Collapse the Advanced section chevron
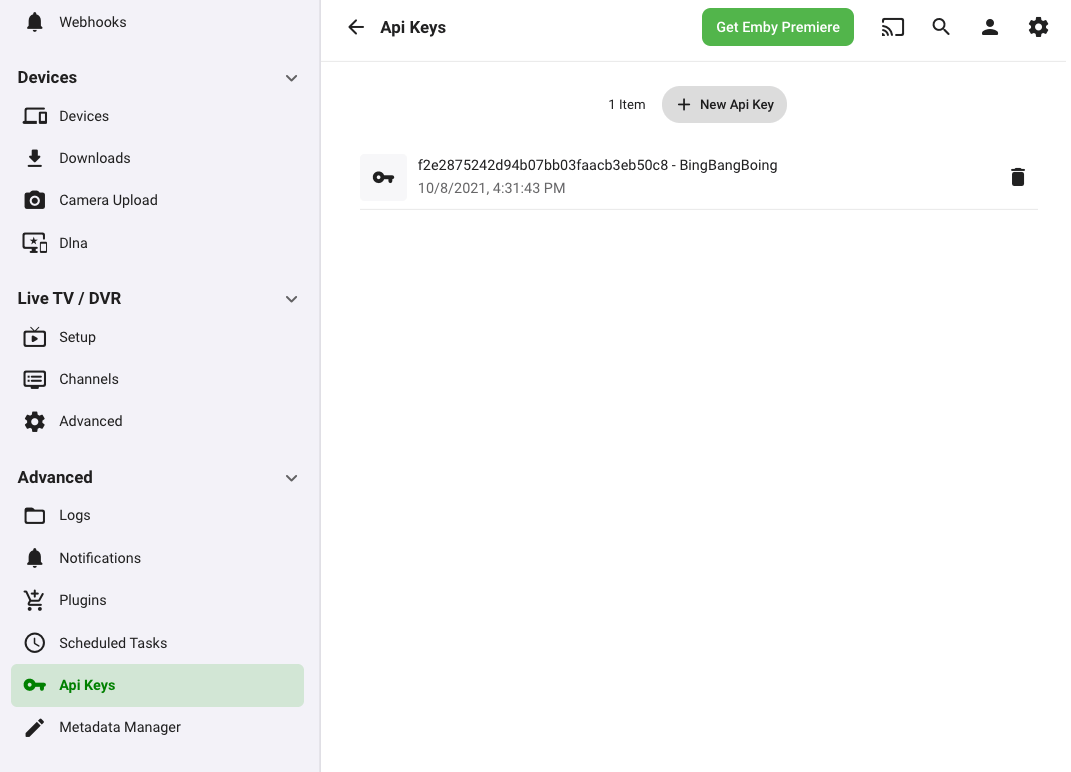The height and width of the screenshot is (772, 1071). coord(291,478)
